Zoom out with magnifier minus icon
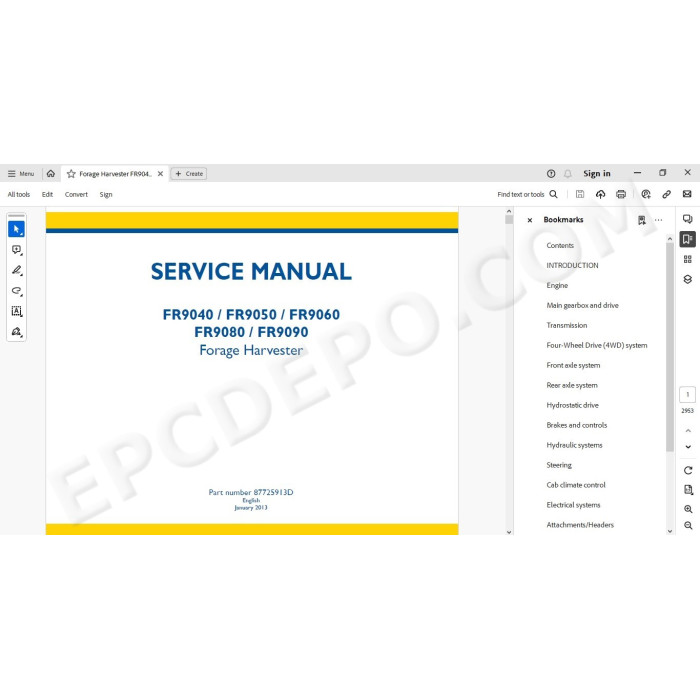The width and height of the screenshot is (700, 700). [x=688, y=526]
